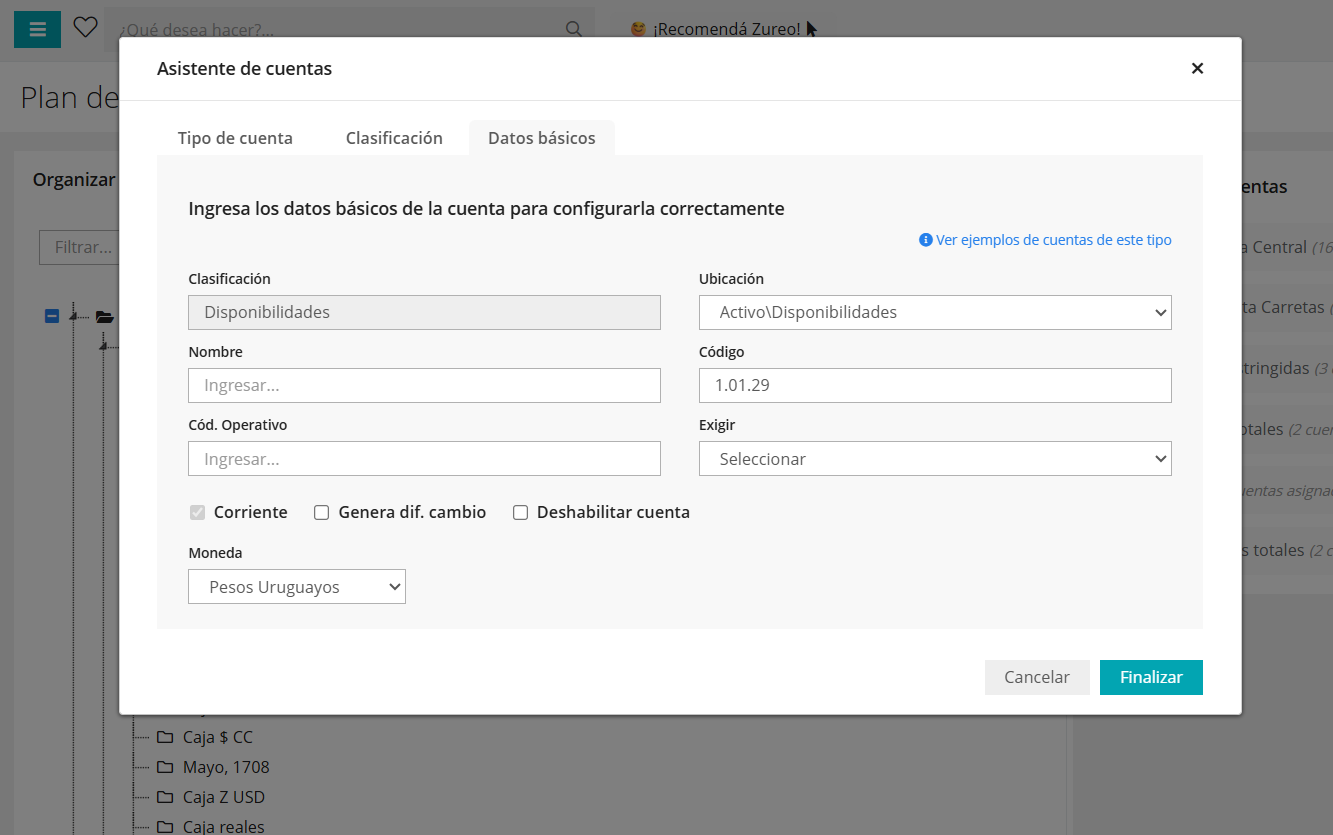The image size is (1333, 835).
Task: Click the info icon beside Ver ejemplos
Action: (926, 240)
